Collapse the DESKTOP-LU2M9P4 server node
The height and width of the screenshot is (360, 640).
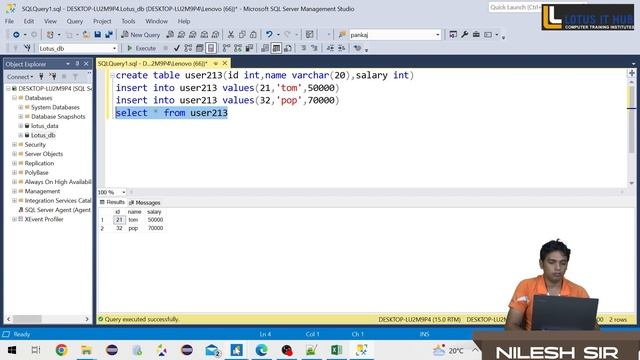coord(8,89)
